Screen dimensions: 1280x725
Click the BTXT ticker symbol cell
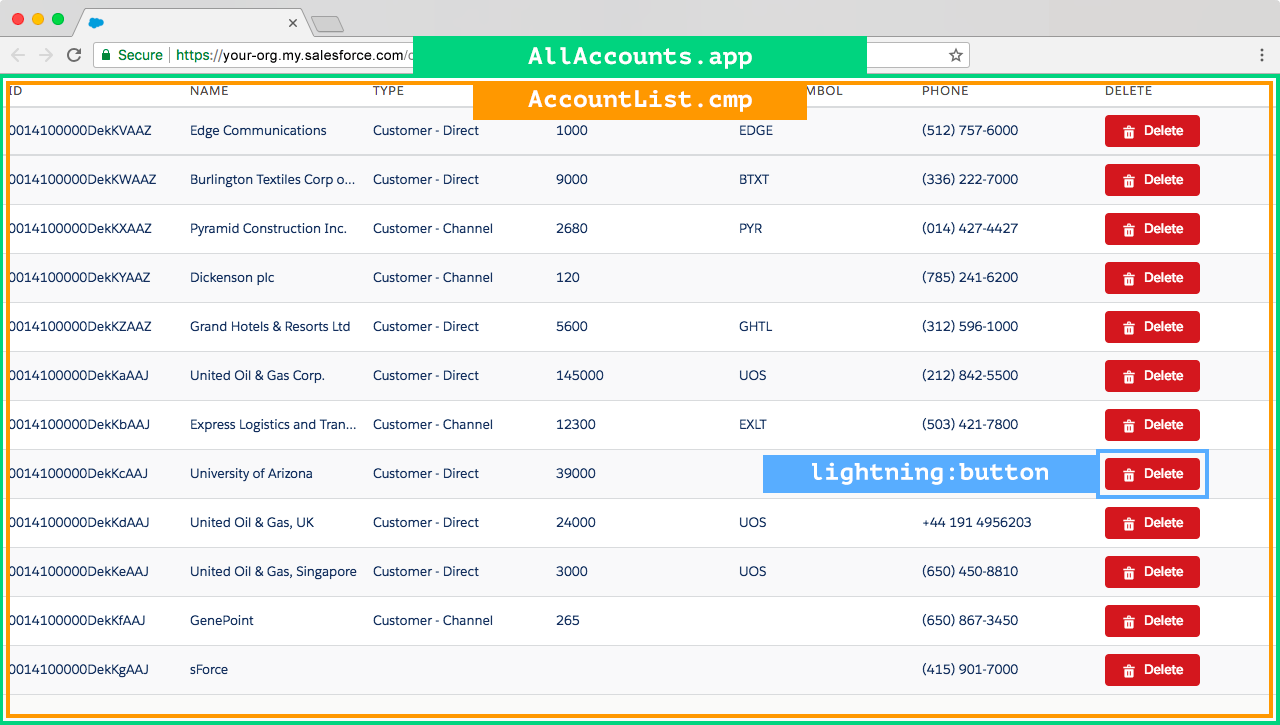click(x=754, y=180)
